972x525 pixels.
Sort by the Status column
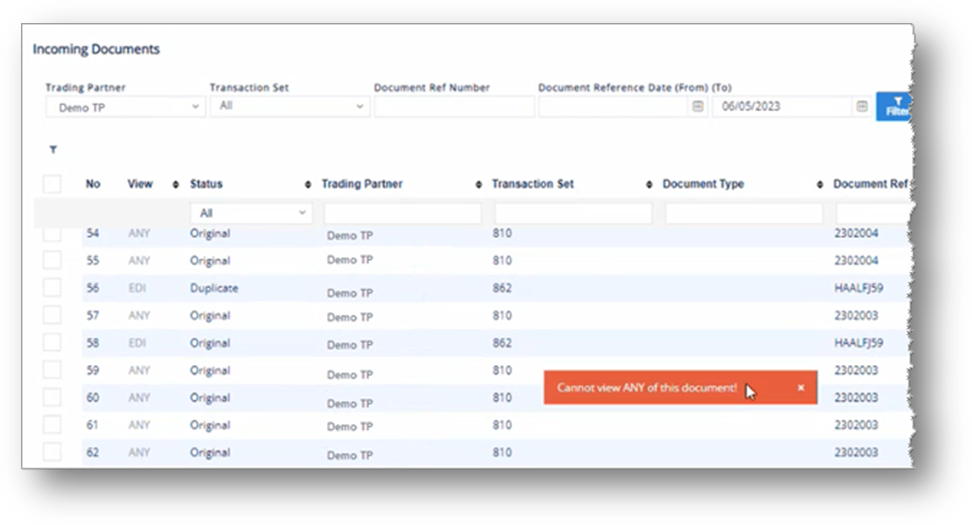pos(307,185)
